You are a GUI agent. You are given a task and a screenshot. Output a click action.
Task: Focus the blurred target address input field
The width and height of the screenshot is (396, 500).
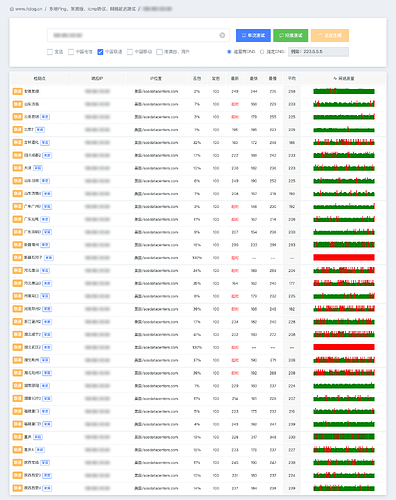(x=138, y=35)
